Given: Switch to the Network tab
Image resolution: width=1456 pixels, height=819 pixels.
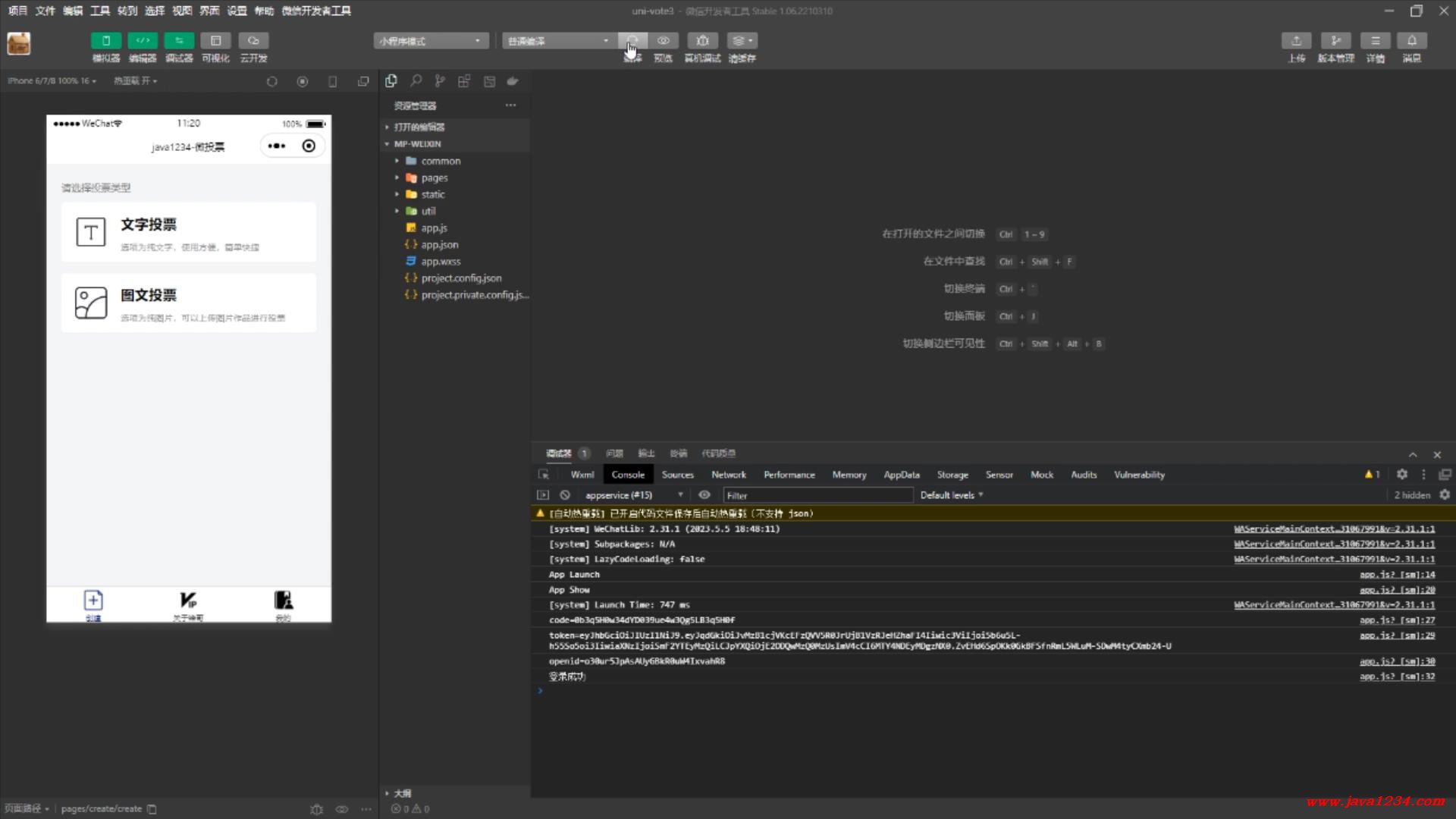Looking at the screenshot, I should [729, 475].
